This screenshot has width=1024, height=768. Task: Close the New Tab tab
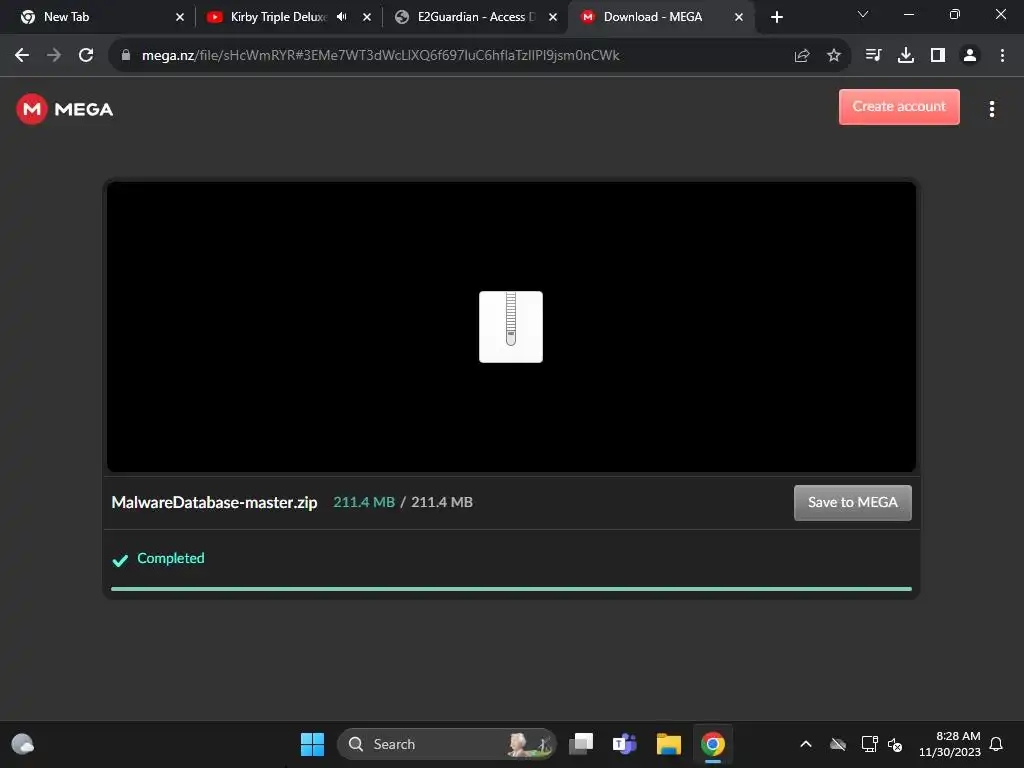pyautogui.click(x=180, y=17)
